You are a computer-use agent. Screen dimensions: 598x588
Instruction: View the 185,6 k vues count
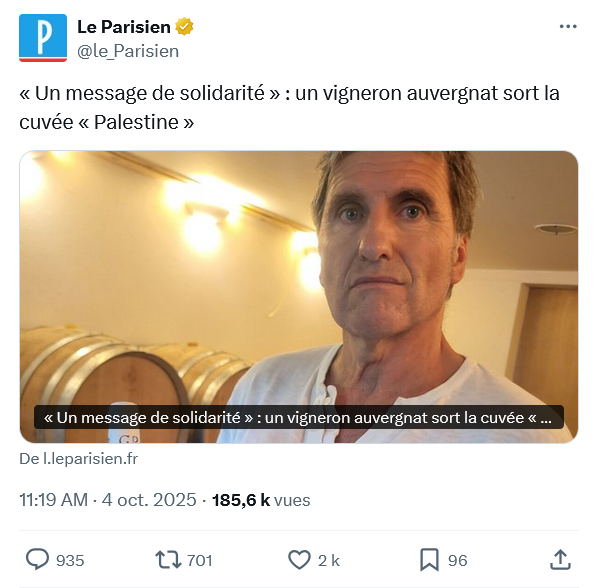pos(261,500)
